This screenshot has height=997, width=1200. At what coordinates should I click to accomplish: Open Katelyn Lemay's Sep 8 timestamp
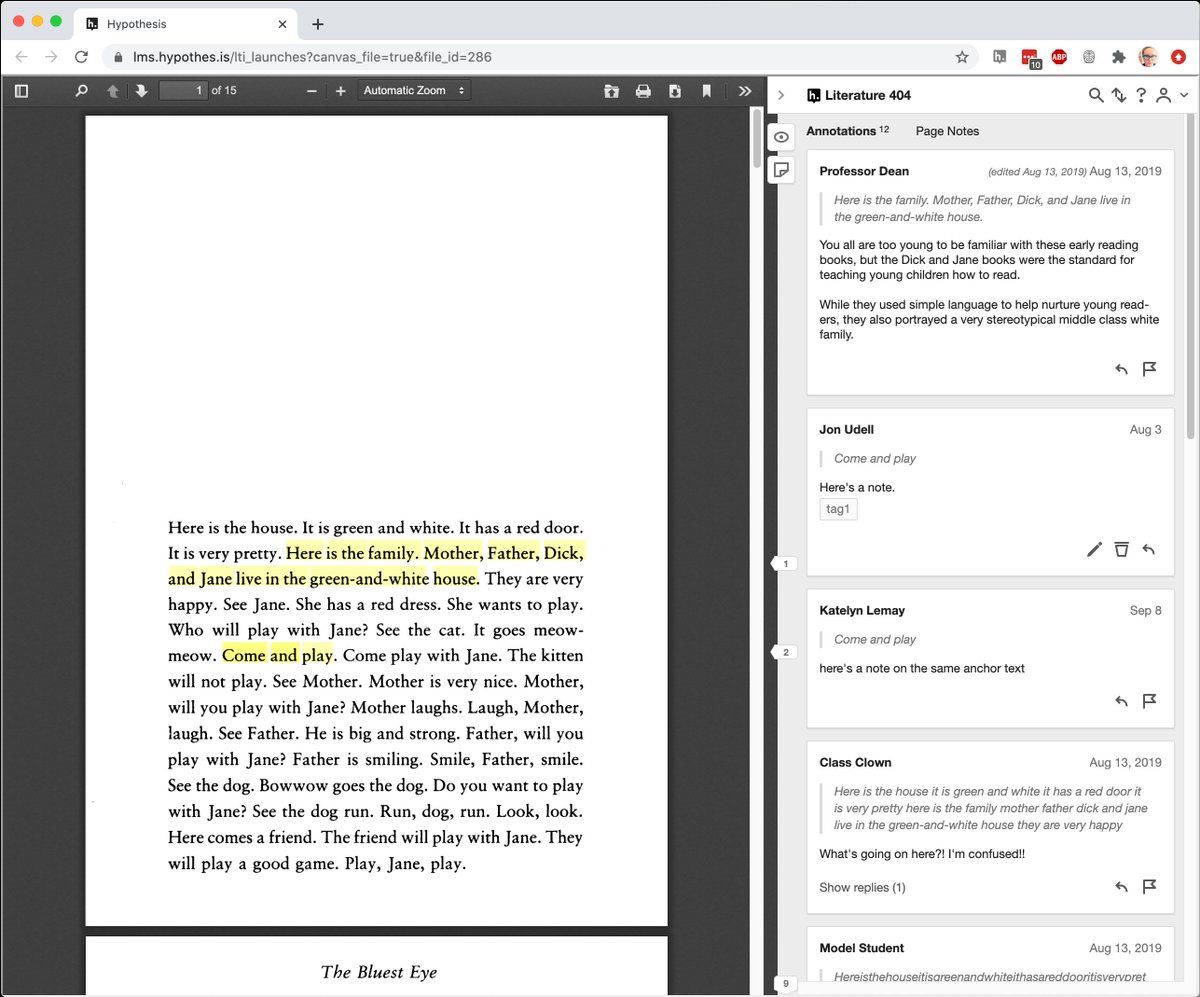pos(1146,610)
